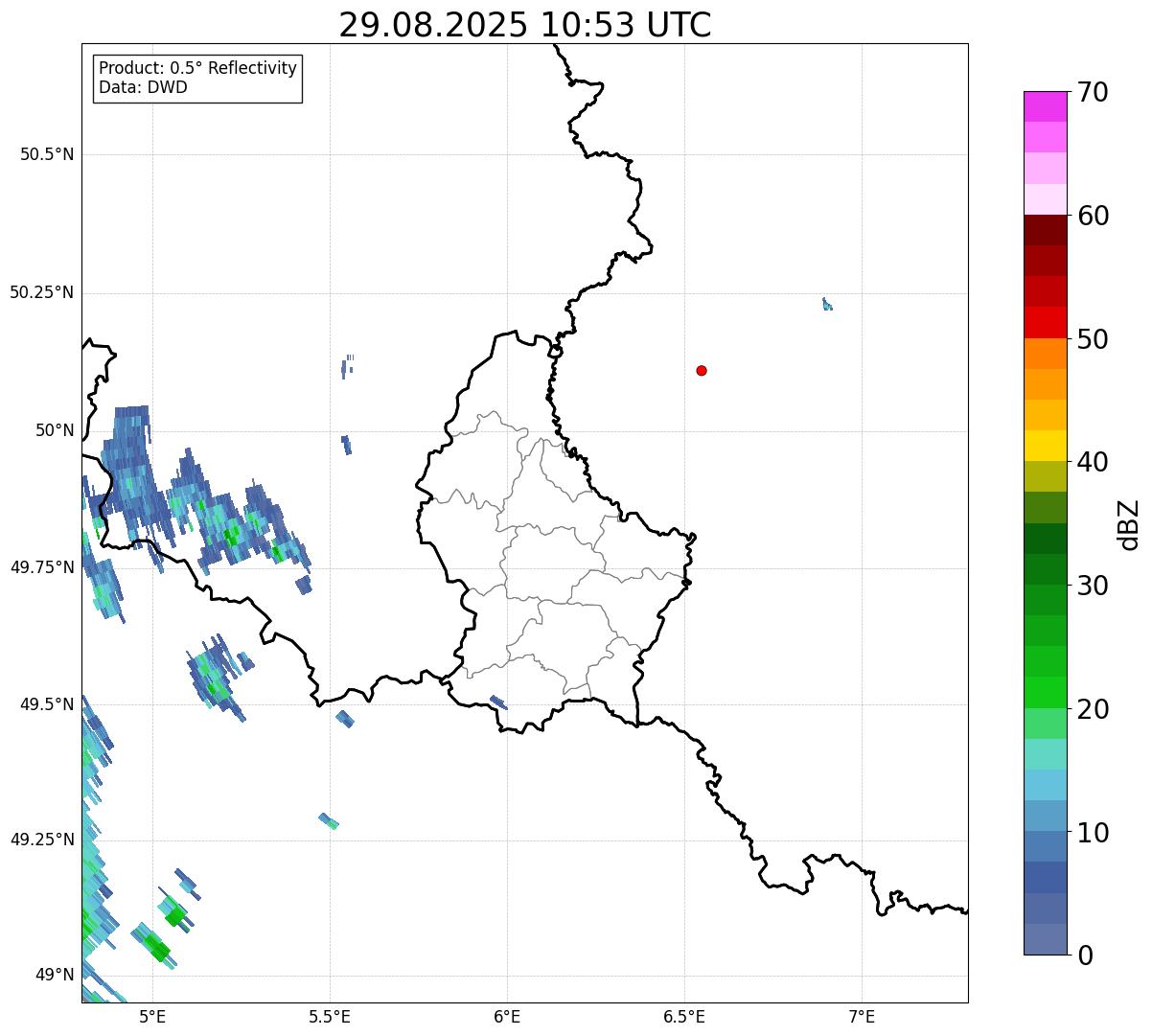1152x1036 pixels.
Task: Click the Product: 0.5° Reflectivity label
Action: click(197, 69)
